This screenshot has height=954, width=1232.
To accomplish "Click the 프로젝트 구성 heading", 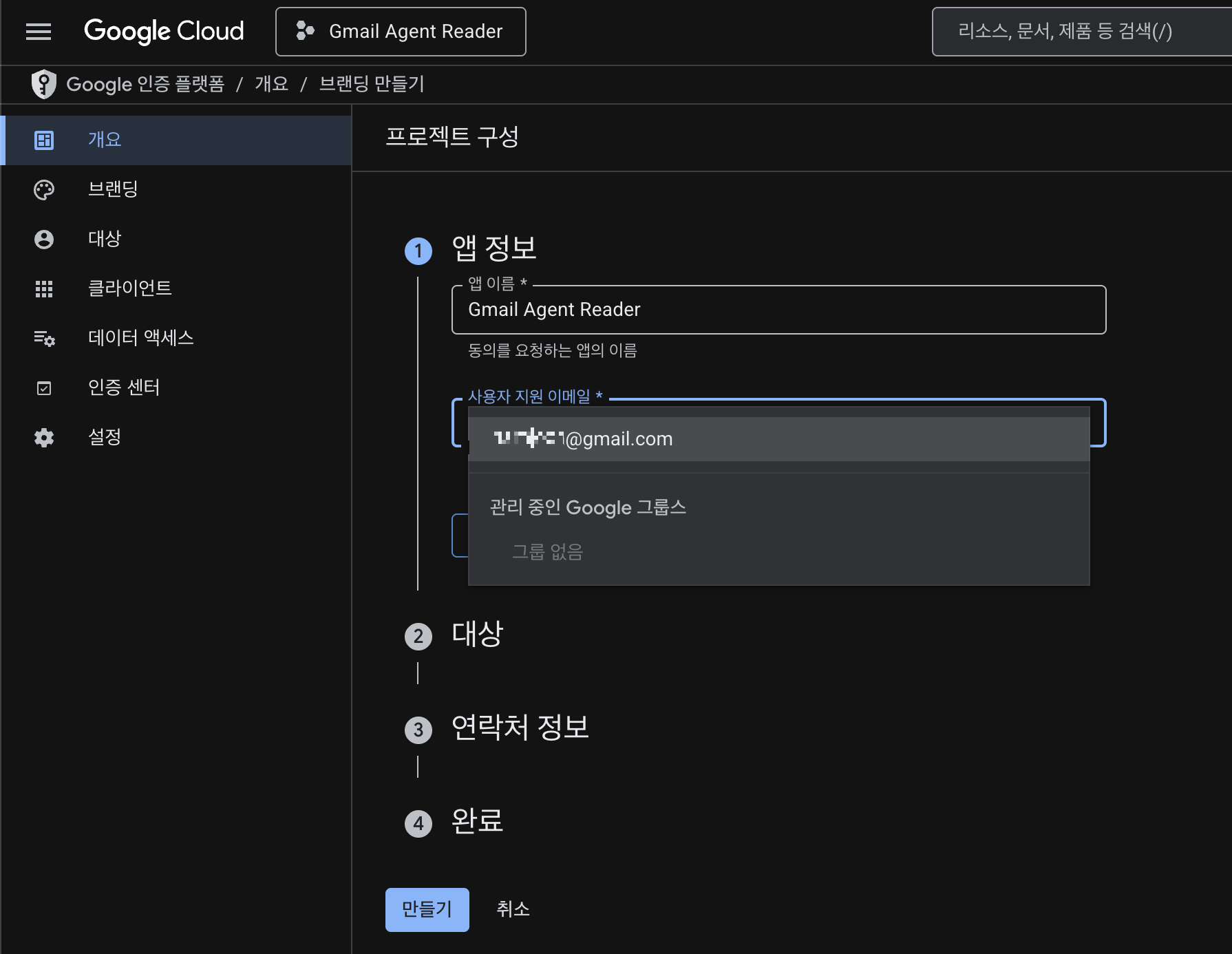I will point(452,137).
